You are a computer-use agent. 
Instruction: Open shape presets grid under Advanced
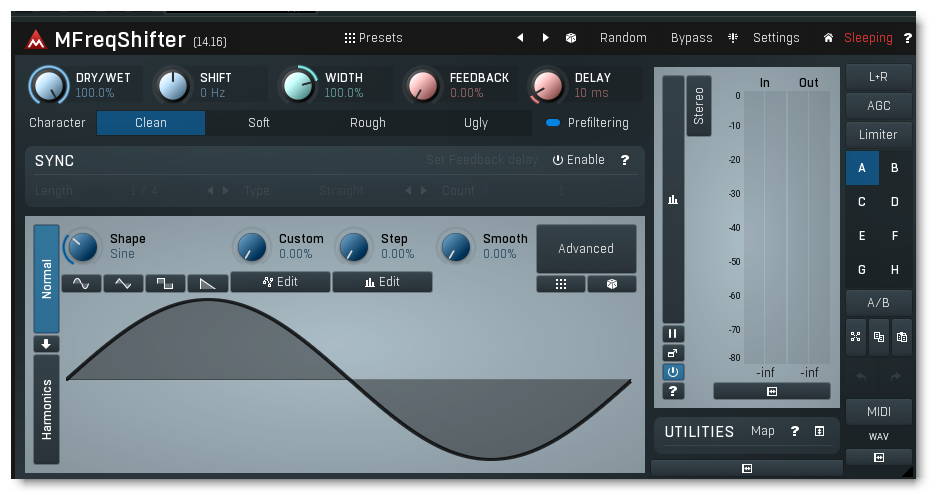(x=561, y=284)
